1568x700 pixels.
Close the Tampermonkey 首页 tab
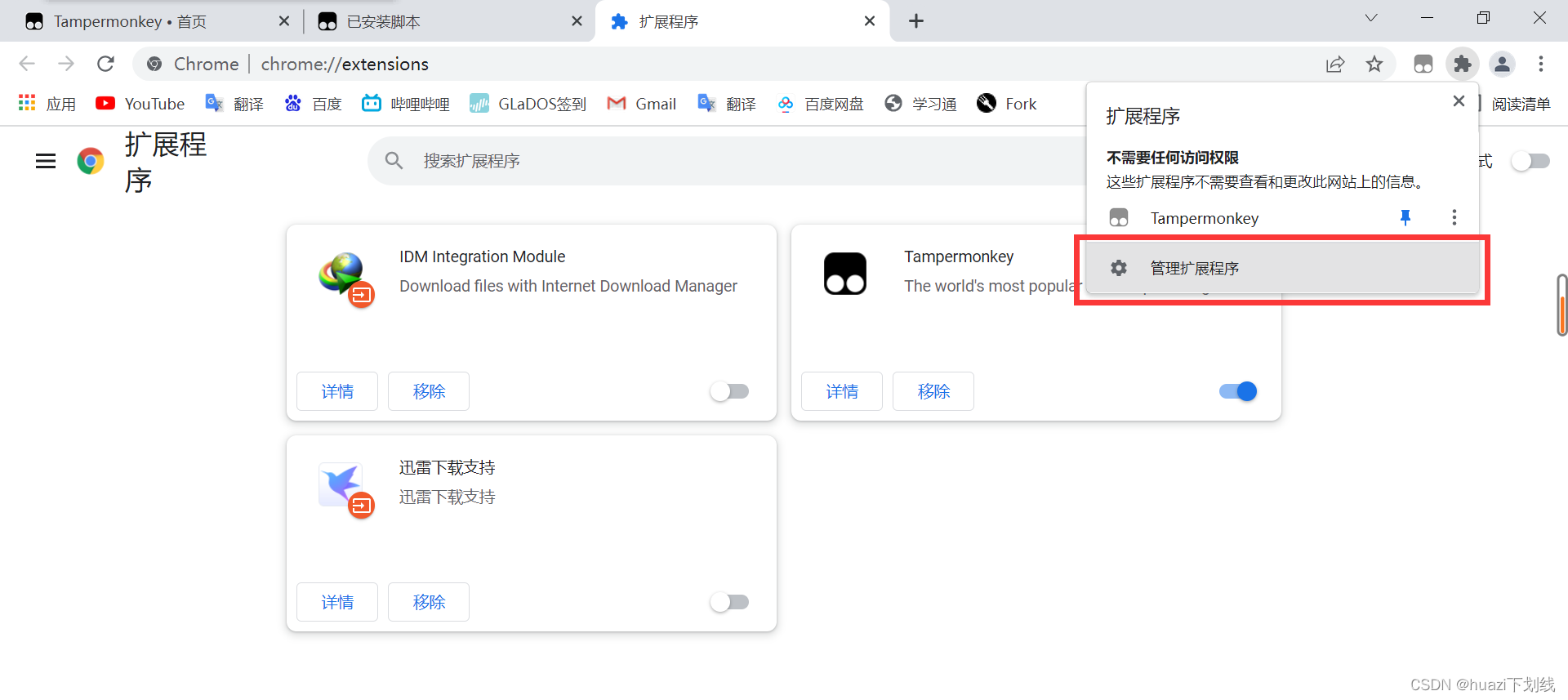(x=283, y=21)
